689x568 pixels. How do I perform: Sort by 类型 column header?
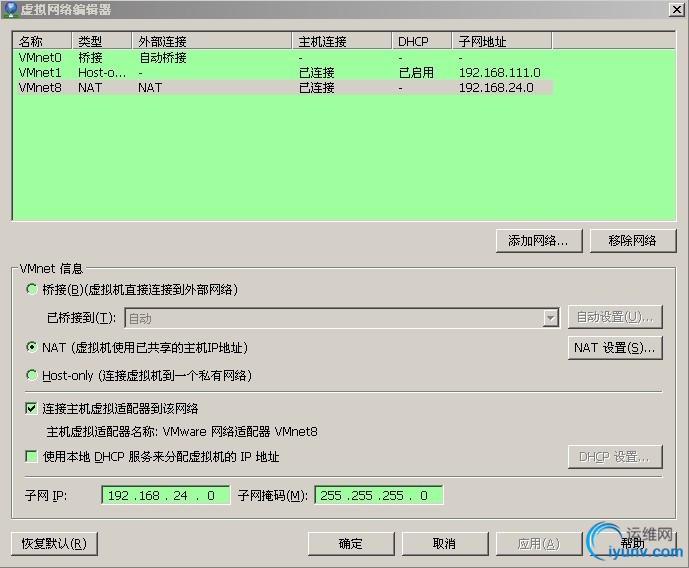[x=102, y=41]
